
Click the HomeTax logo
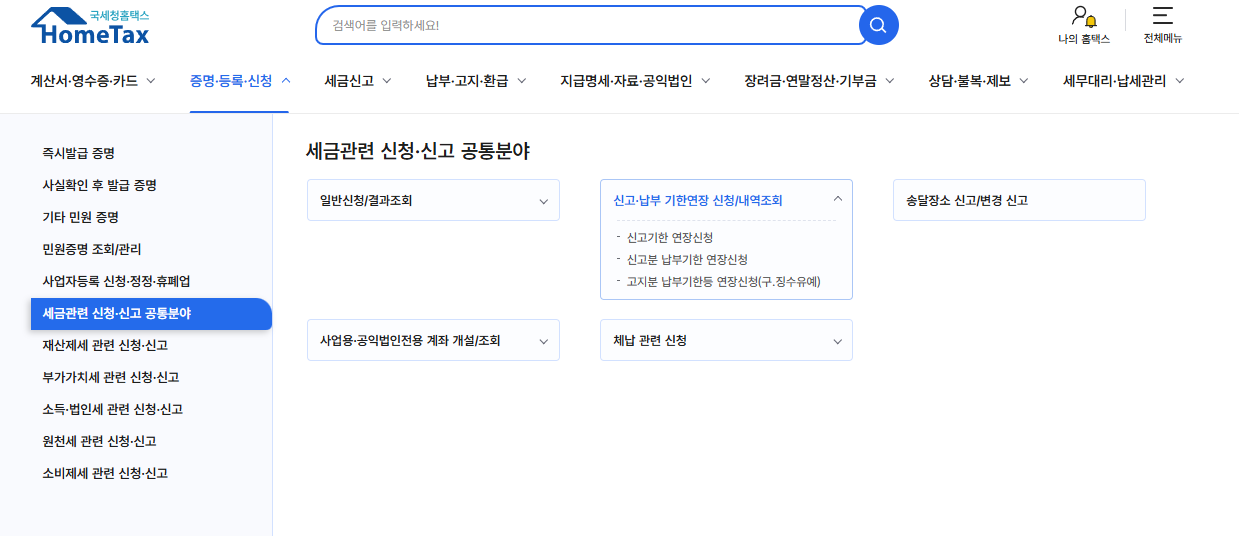91,27
